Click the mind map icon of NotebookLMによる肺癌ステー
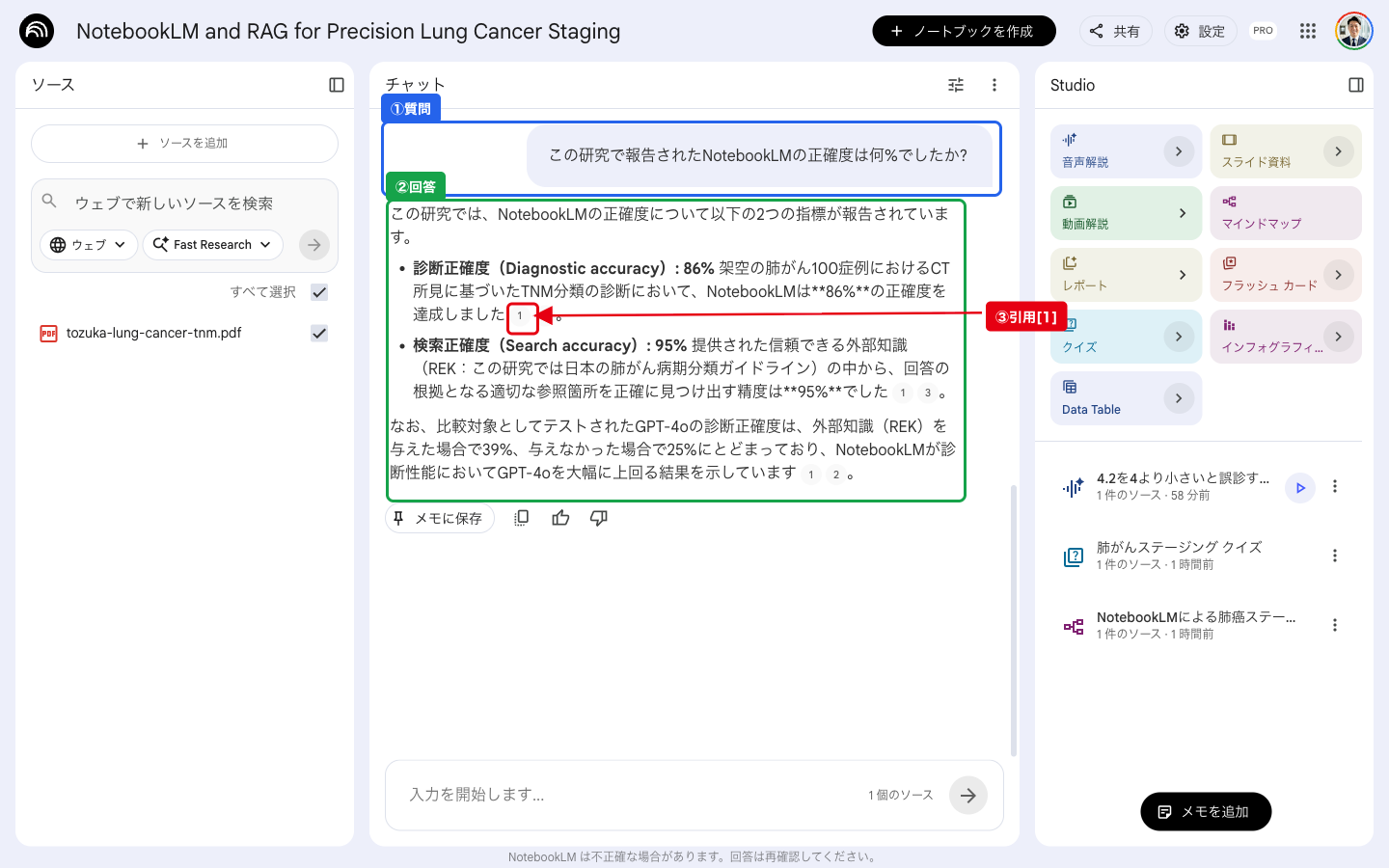 click(1074, 627)
